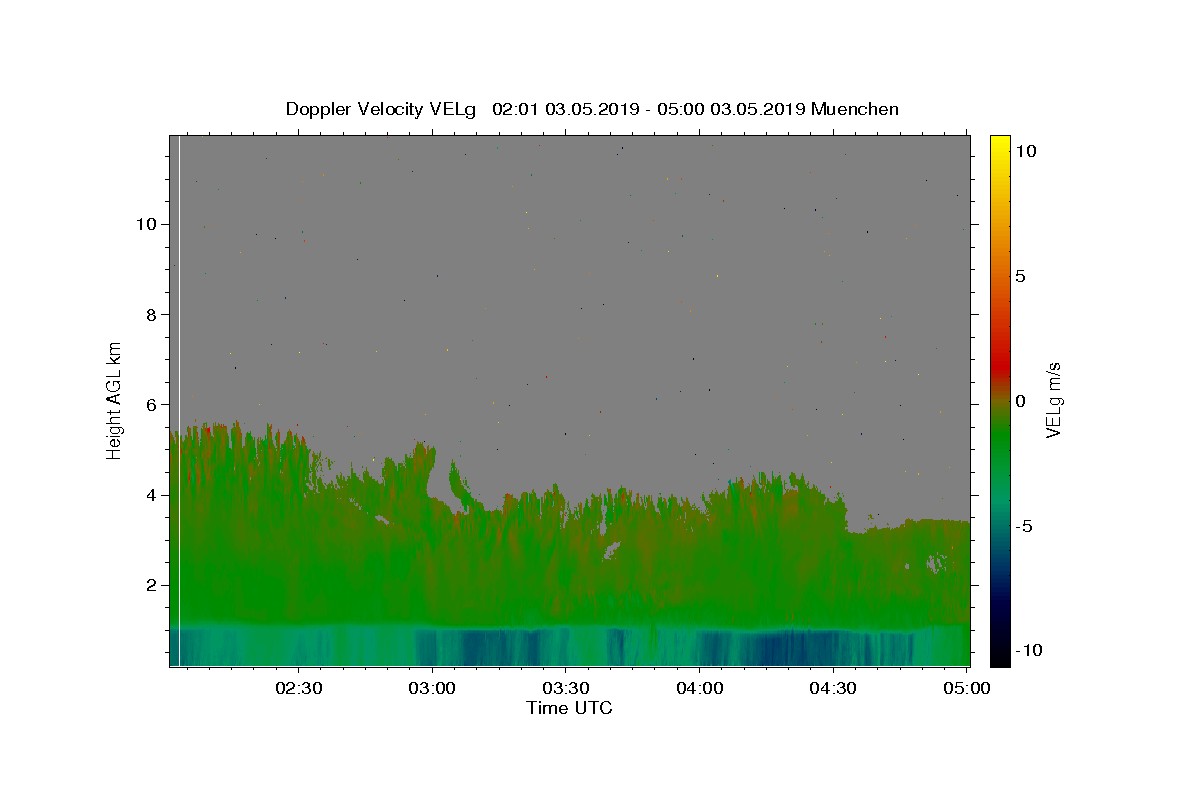Click the height axis label 2
The height and width of the screenshot is (800, 1200).
(x=151, y=585)
